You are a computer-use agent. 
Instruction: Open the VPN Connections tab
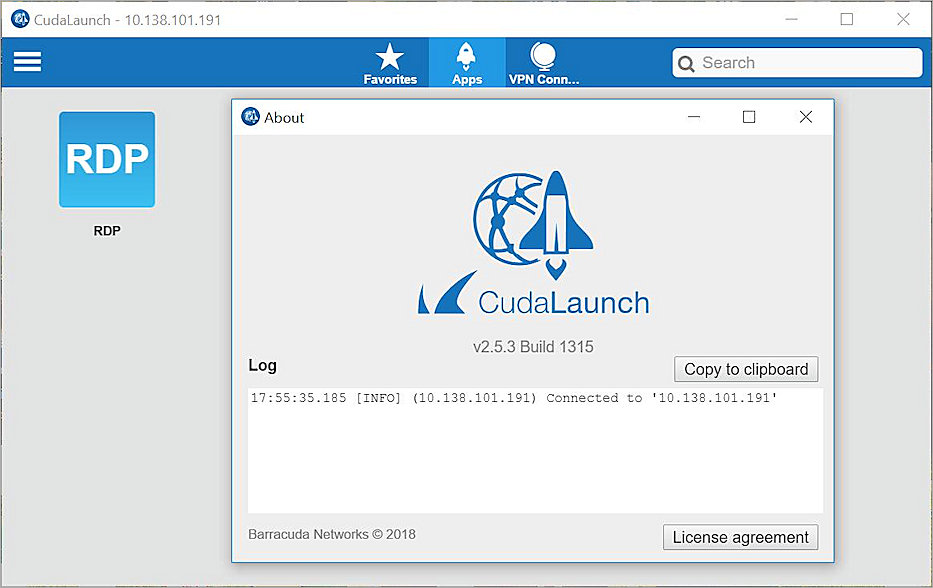(x=543, y=62)
